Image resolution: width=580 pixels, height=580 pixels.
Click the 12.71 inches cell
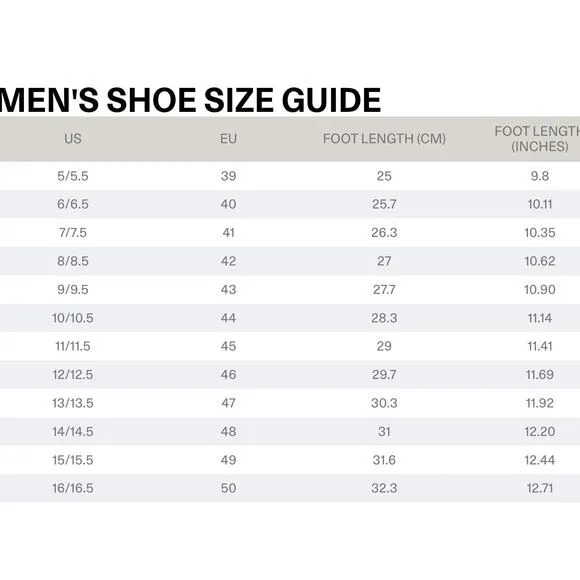pyautogui.click(x=540, y=488)
